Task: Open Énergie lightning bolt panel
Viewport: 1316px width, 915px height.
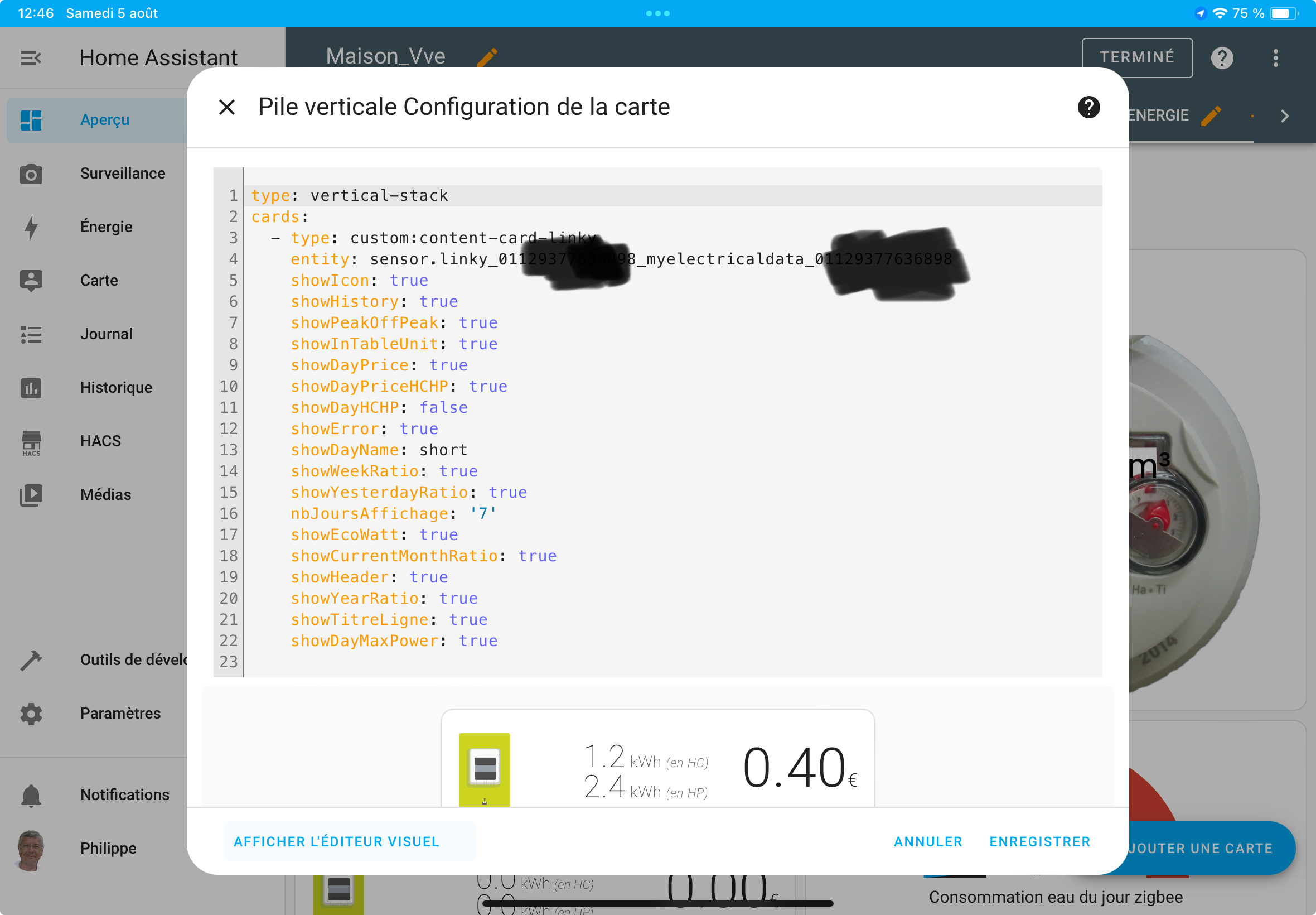Action: [x=31, y=227]
